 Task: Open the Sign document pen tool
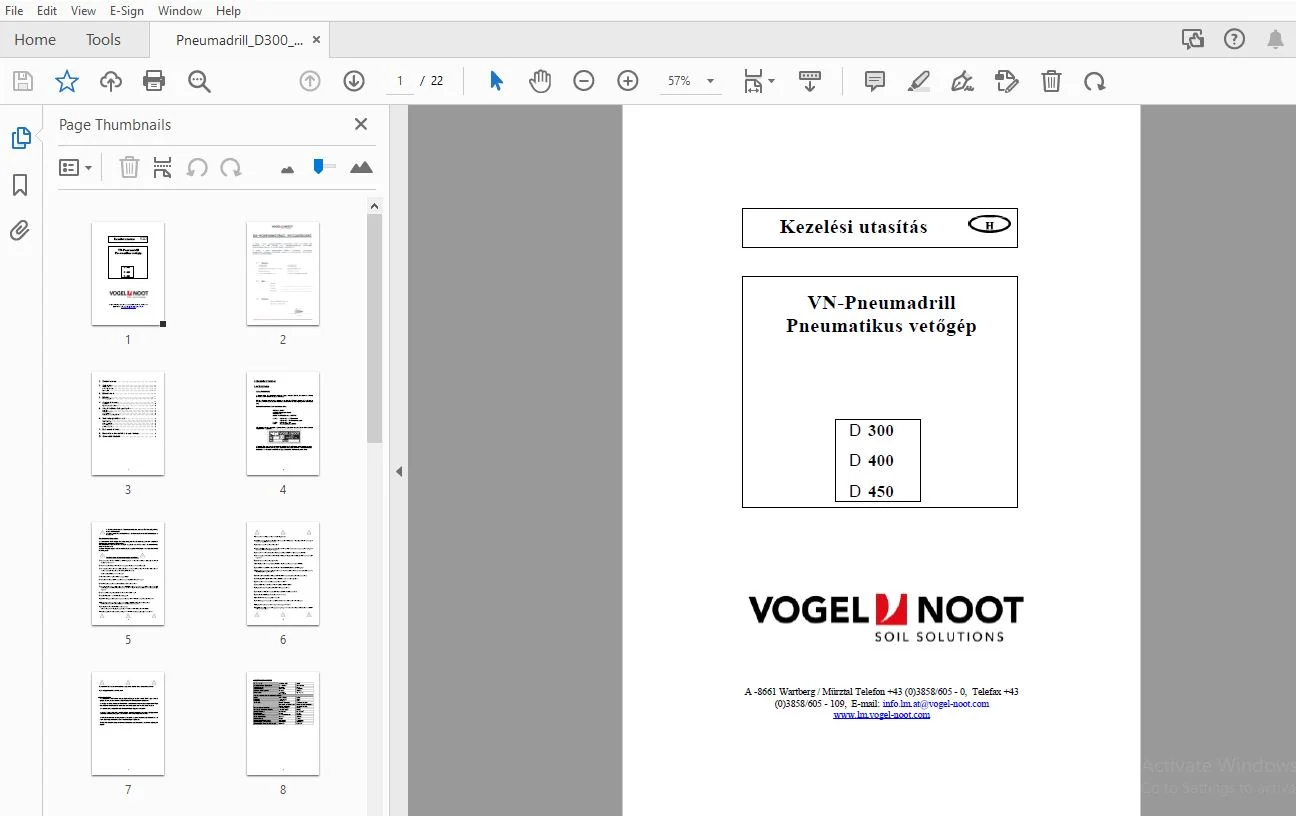[963, 81]
